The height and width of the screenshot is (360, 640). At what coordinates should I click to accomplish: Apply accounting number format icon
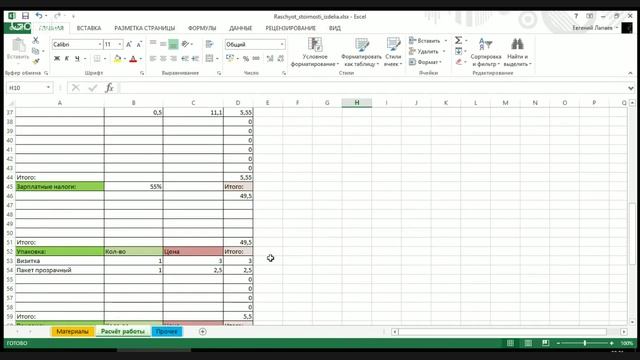230,59
